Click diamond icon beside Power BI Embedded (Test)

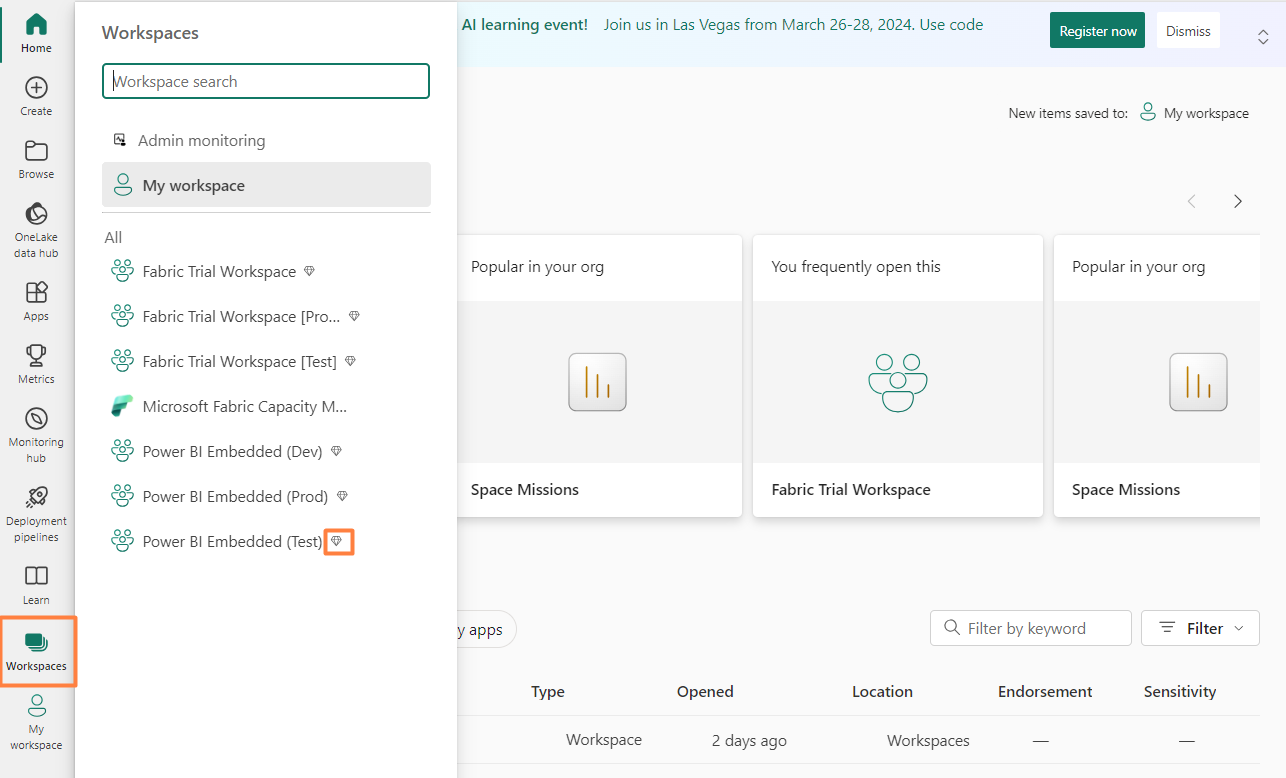point(337,541)
